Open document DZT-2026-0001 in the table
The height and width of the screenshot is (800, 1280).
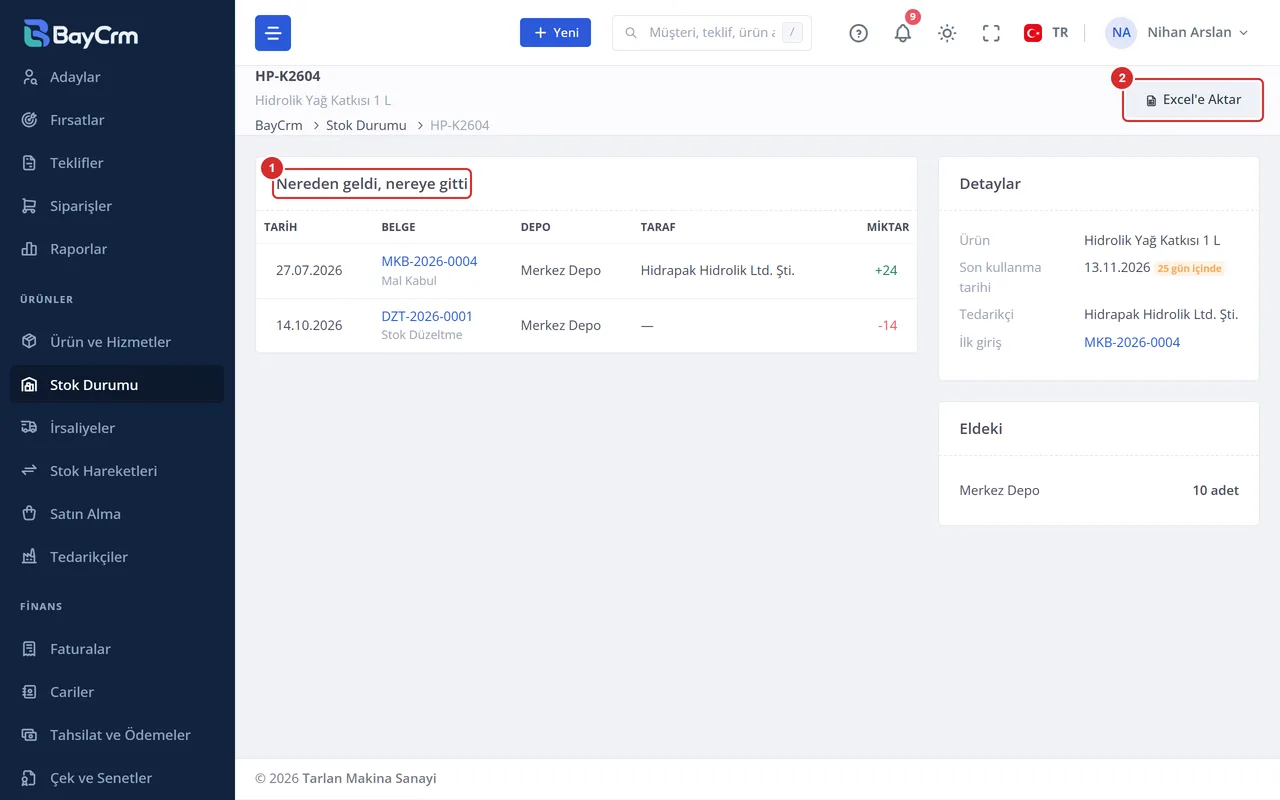click(x=427, y=316)
